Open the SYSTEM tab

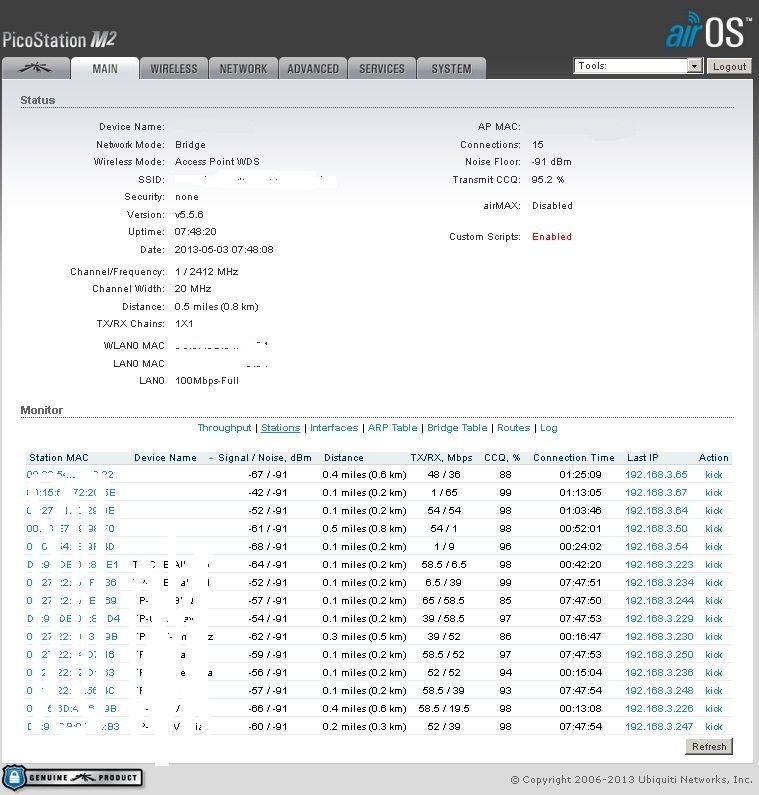451,69
